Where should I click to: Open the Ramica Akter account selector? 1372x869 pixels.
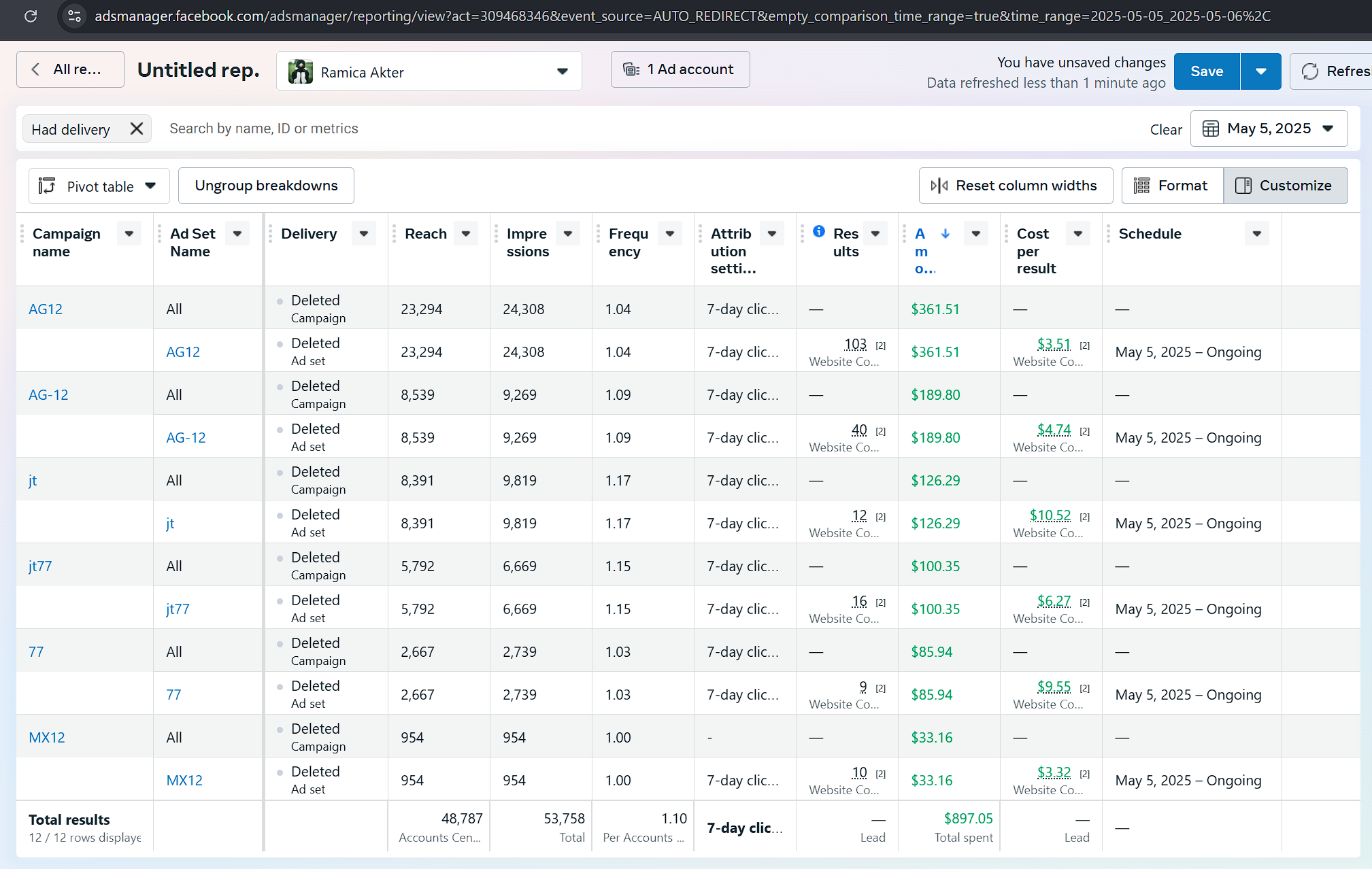(429, 71)
